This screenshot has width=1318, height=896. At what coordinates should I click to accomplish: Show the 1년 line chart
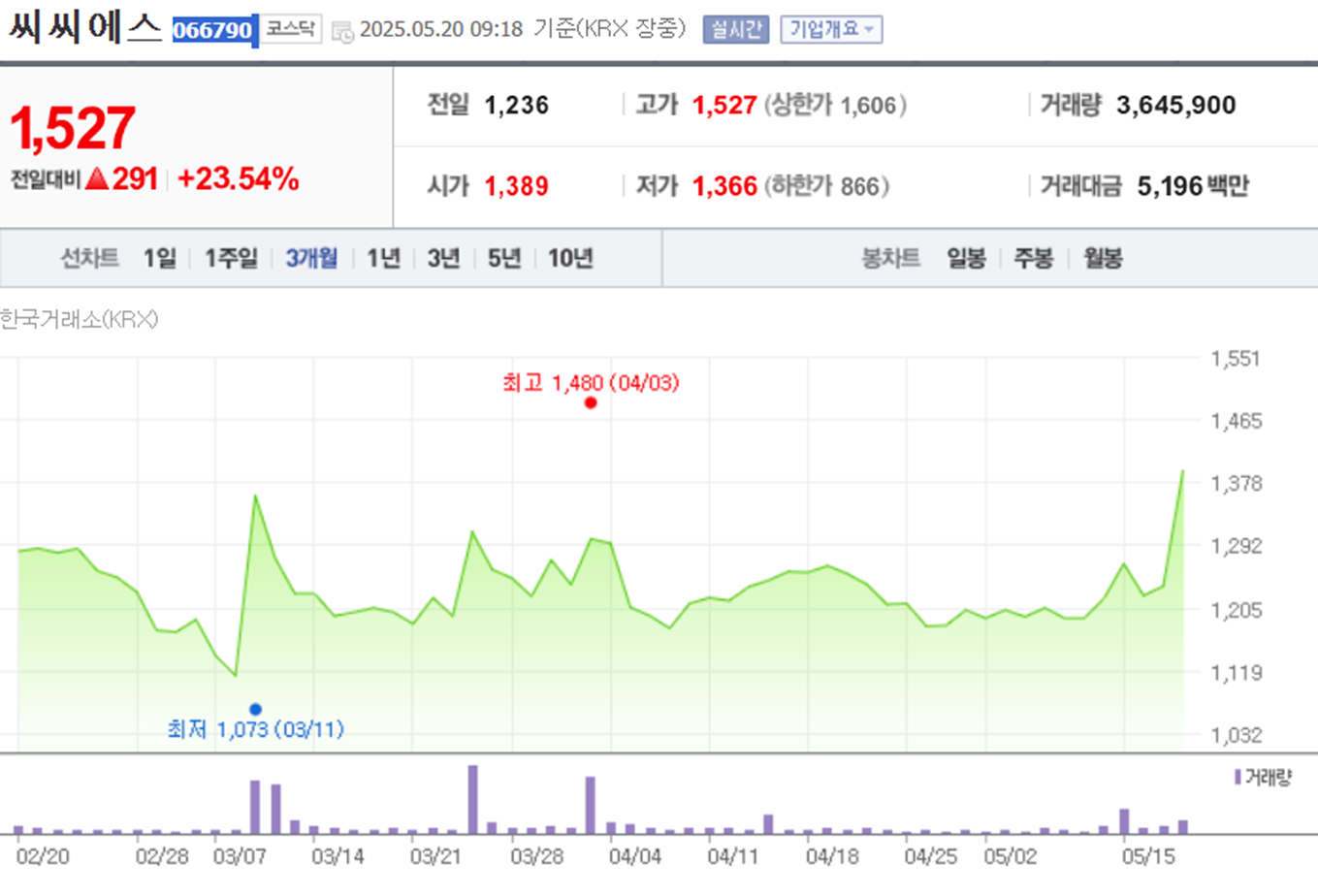(383, 258)
